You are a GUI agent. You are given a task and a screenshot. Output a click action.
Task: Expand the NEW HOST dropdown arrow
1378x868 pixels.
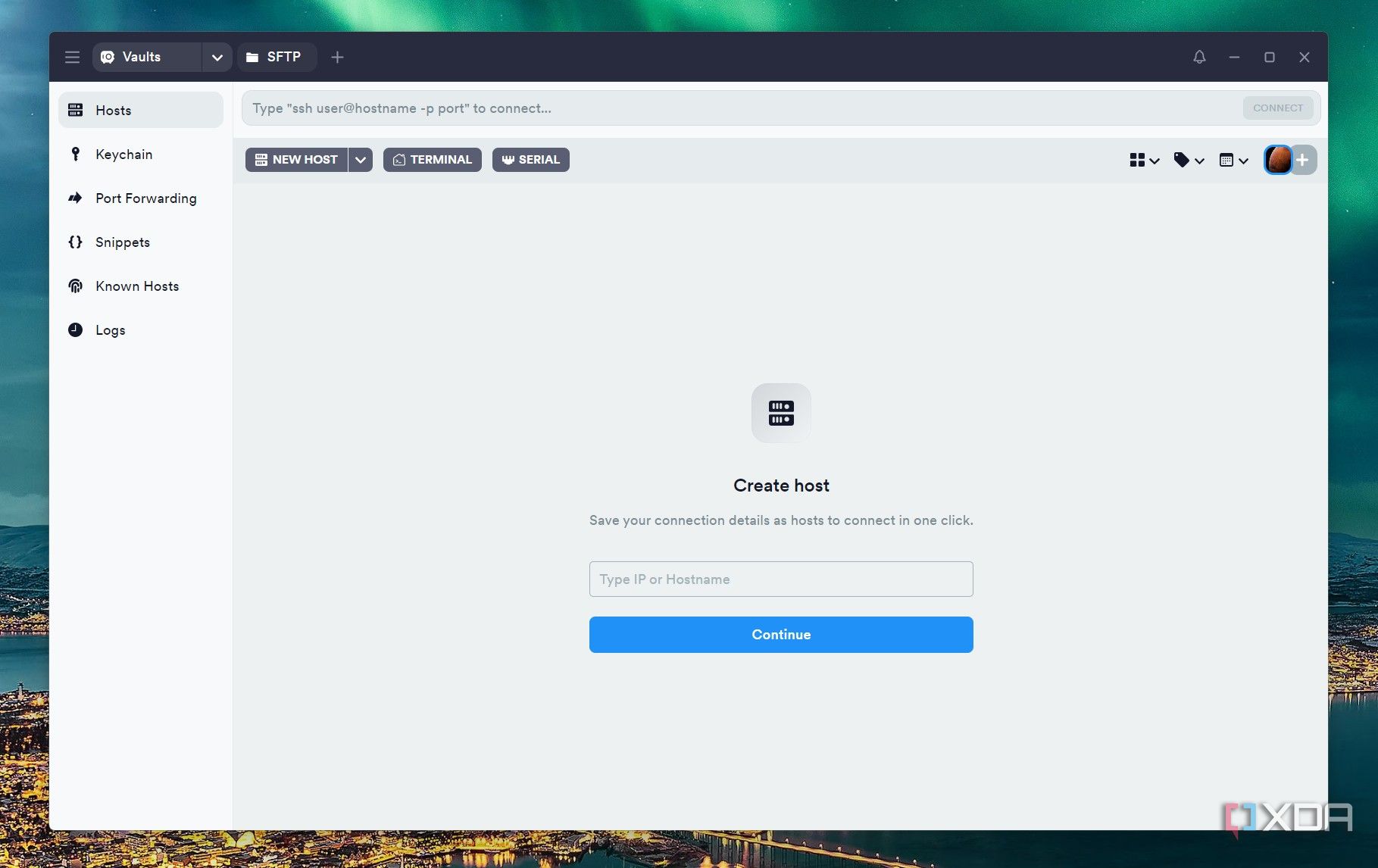point(361,160)
